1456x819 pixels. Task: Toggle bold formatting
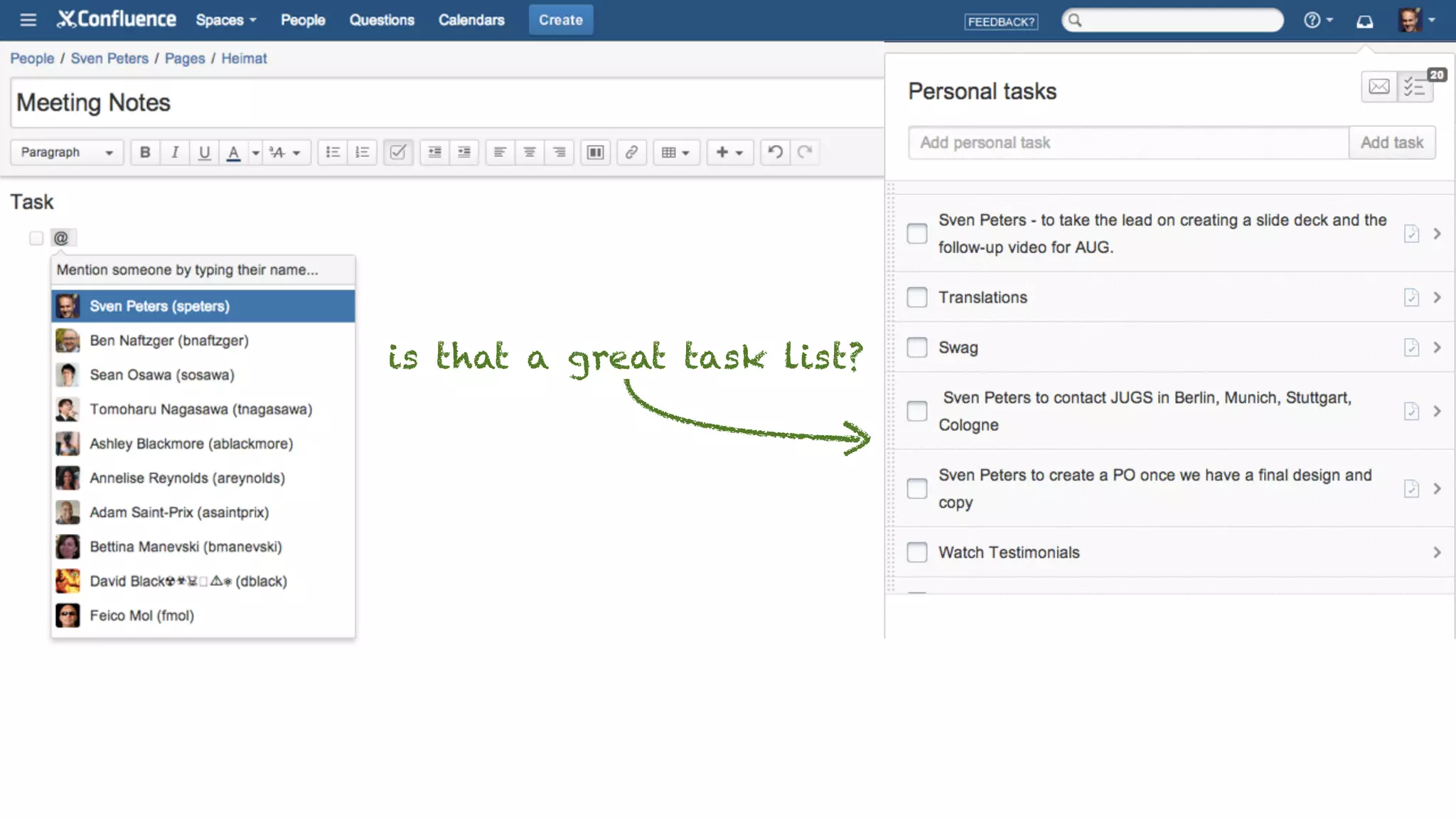145,152
